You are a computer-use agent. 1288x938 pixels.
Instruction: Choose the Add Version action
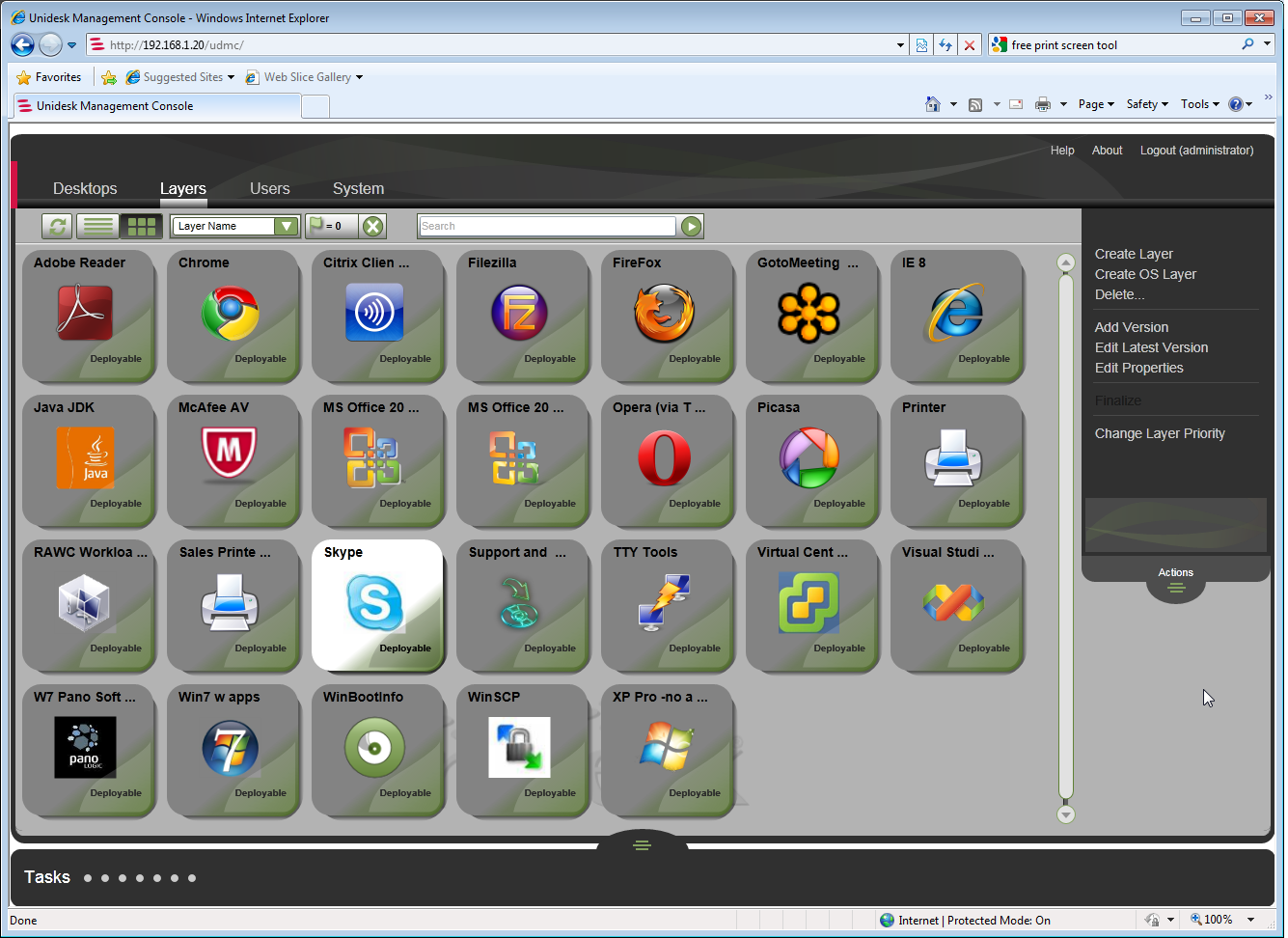(x=1132, y=327)
